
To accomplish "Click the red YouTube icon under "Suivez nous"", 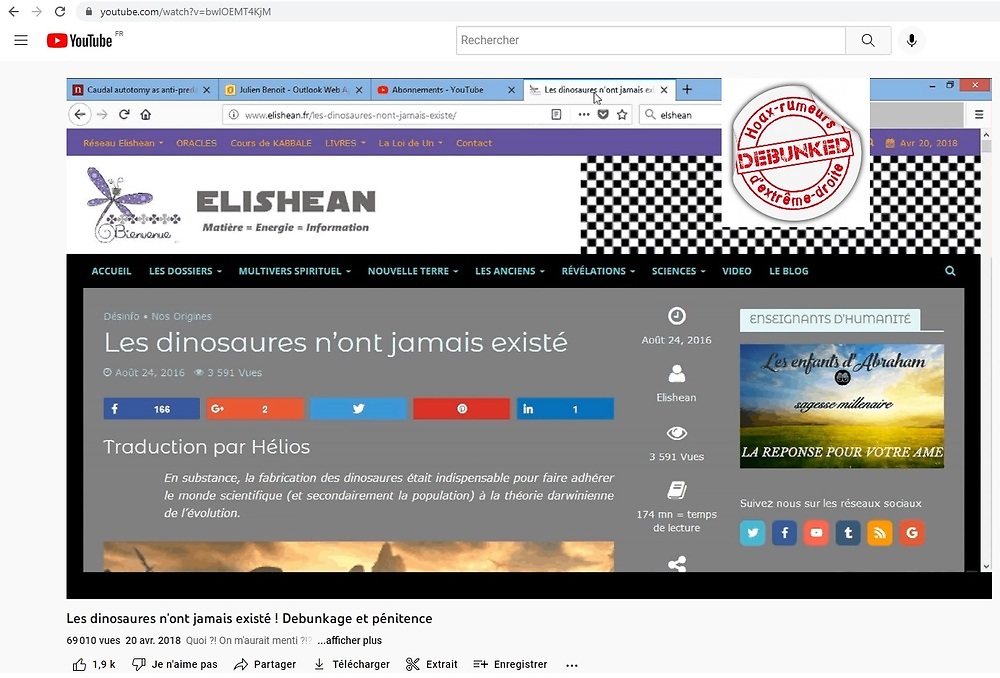I will 816,533.
